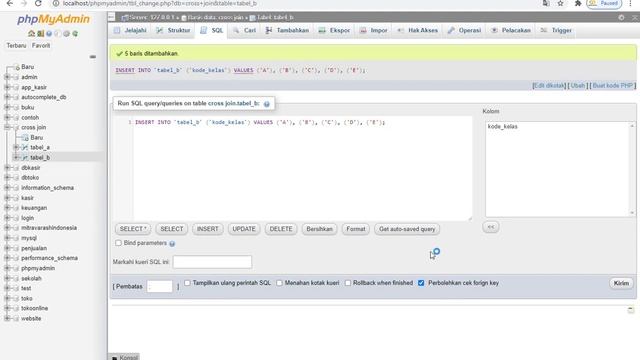Check Menahan kotak kueri option

tap(279, 282)
